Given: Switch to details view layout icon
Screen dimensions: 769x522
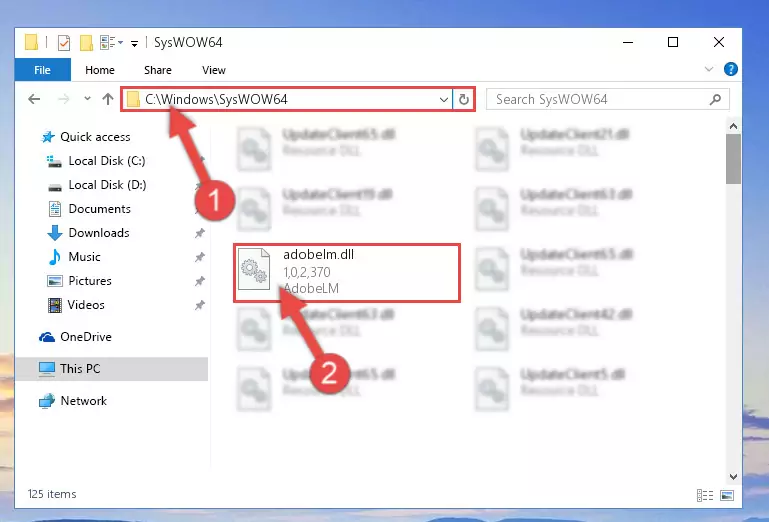Looking at the screenshot, I should 705,496.
